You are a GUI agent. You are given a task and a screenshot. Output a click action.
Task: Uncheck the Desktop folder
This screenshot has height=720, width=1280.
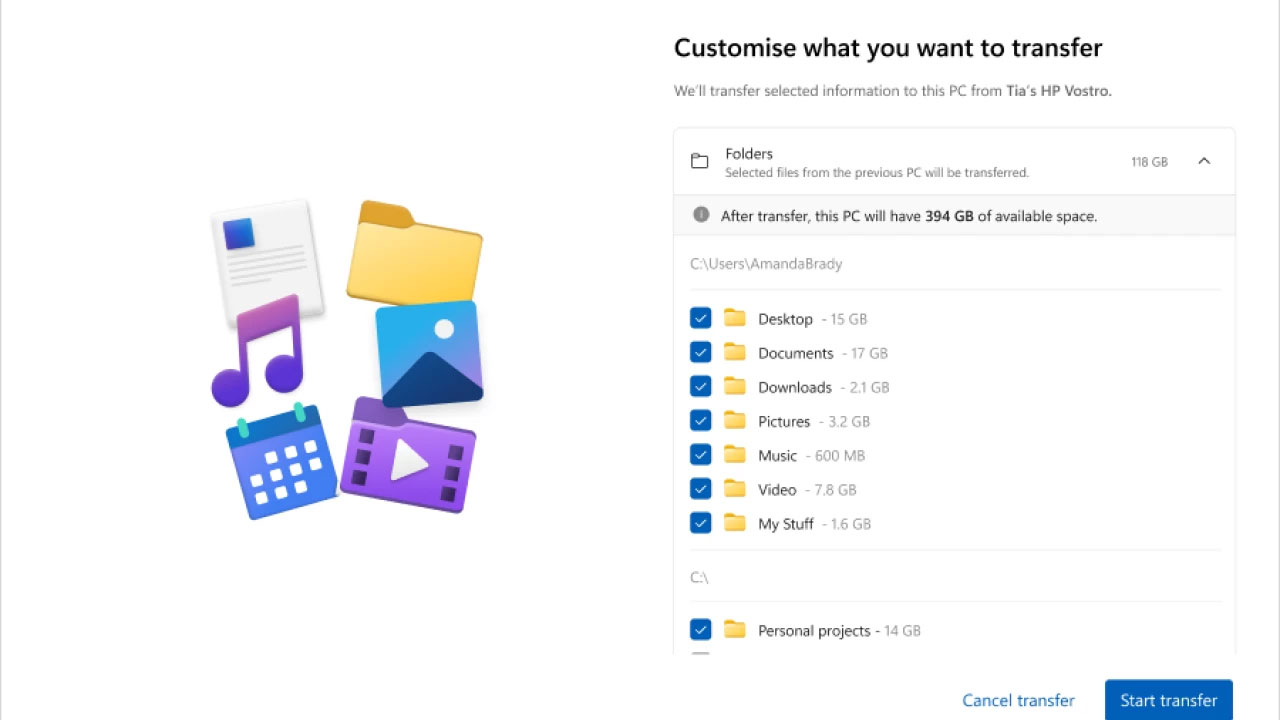click(x=700, y=317)
